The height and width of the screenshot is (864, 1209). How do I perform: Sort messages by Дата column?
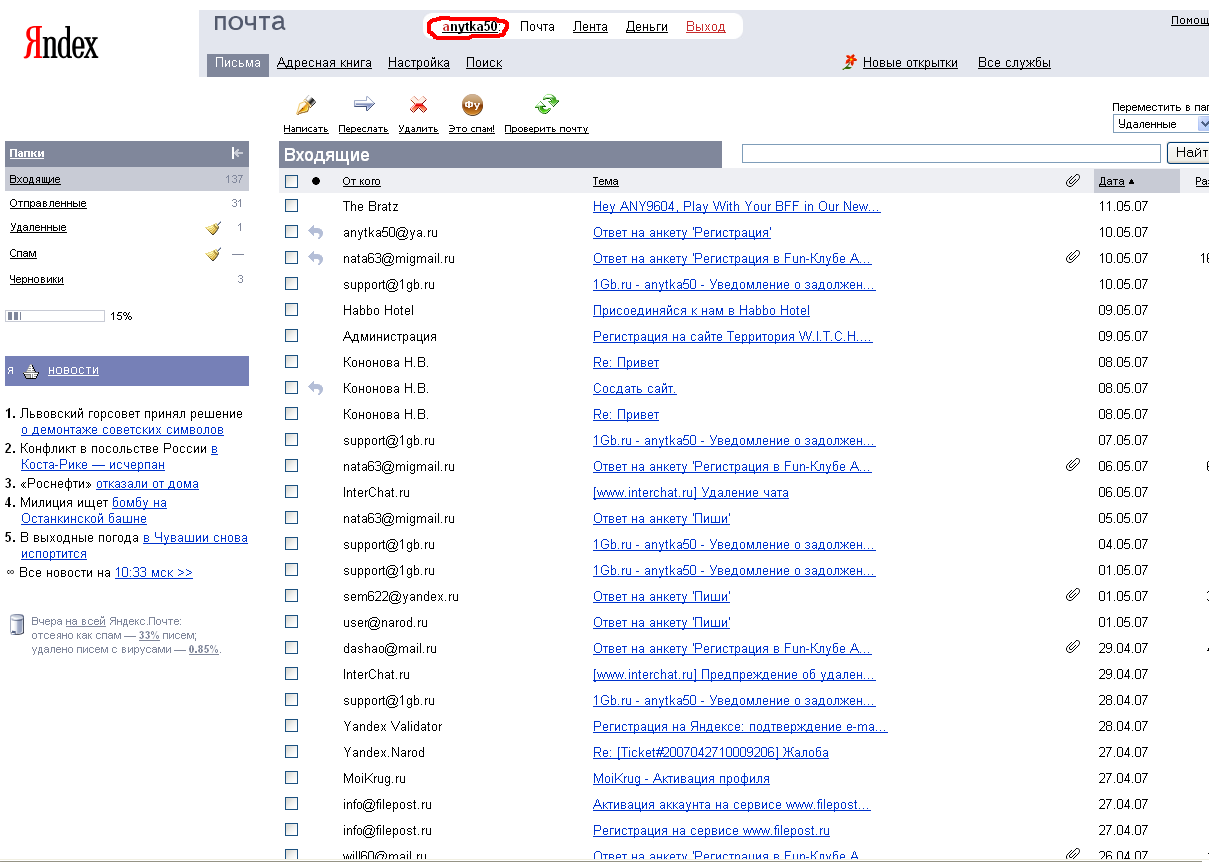click(1111, 181)
